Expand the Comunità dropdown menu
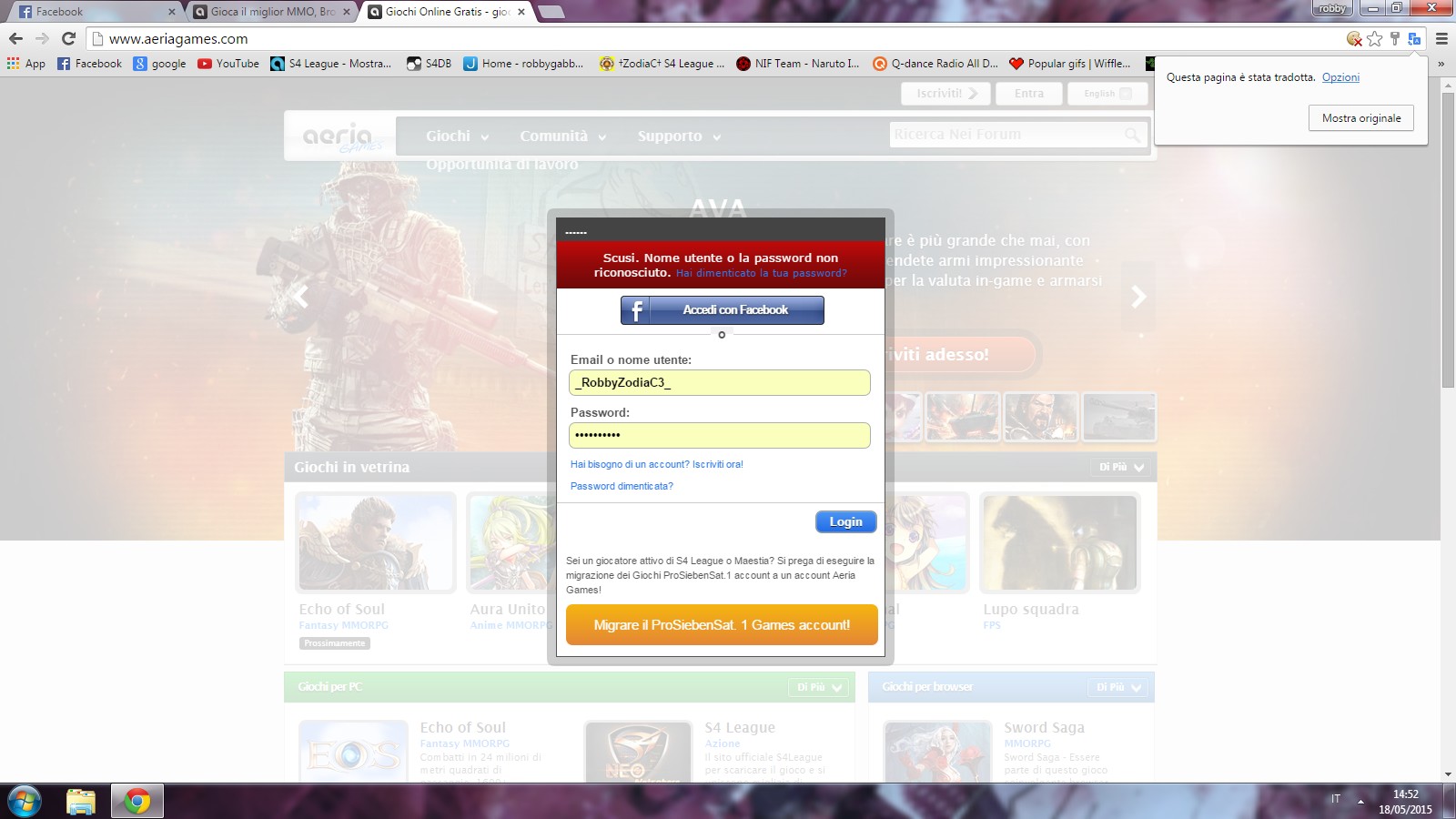Screen dimensions: 1456x819 point(563,136)
